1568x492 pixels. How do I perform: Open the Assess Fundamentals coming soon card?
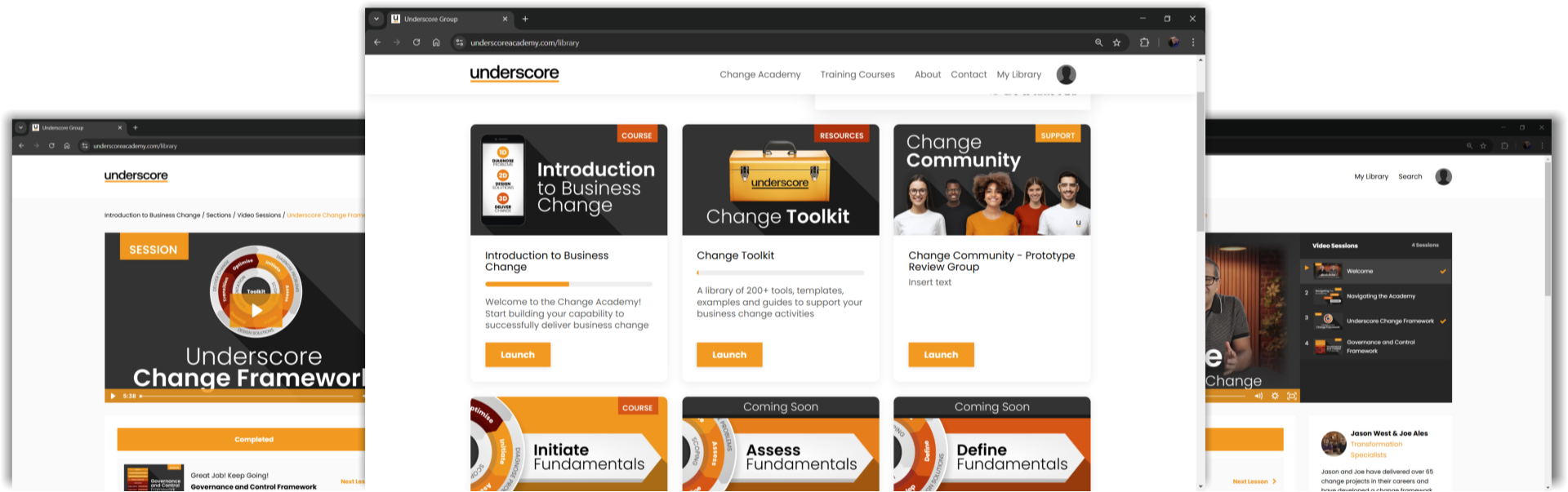pos(781,445)
